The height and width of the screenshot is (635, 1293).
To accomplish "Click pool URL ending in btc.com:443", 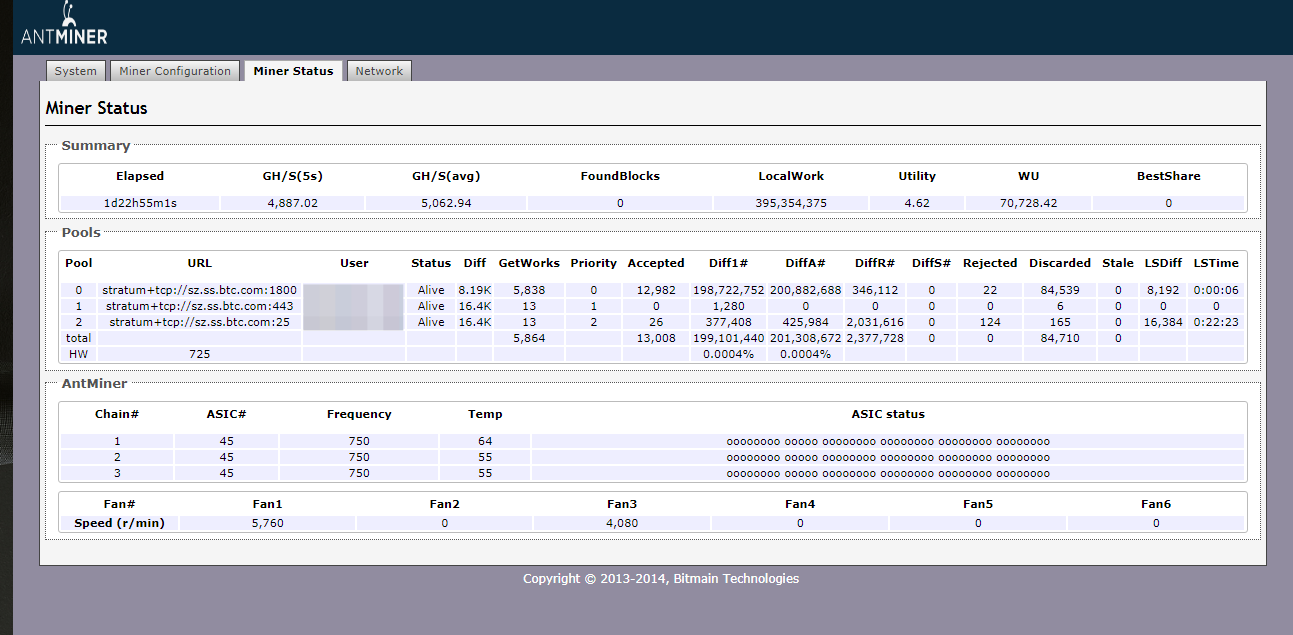I will pos(199,306).
